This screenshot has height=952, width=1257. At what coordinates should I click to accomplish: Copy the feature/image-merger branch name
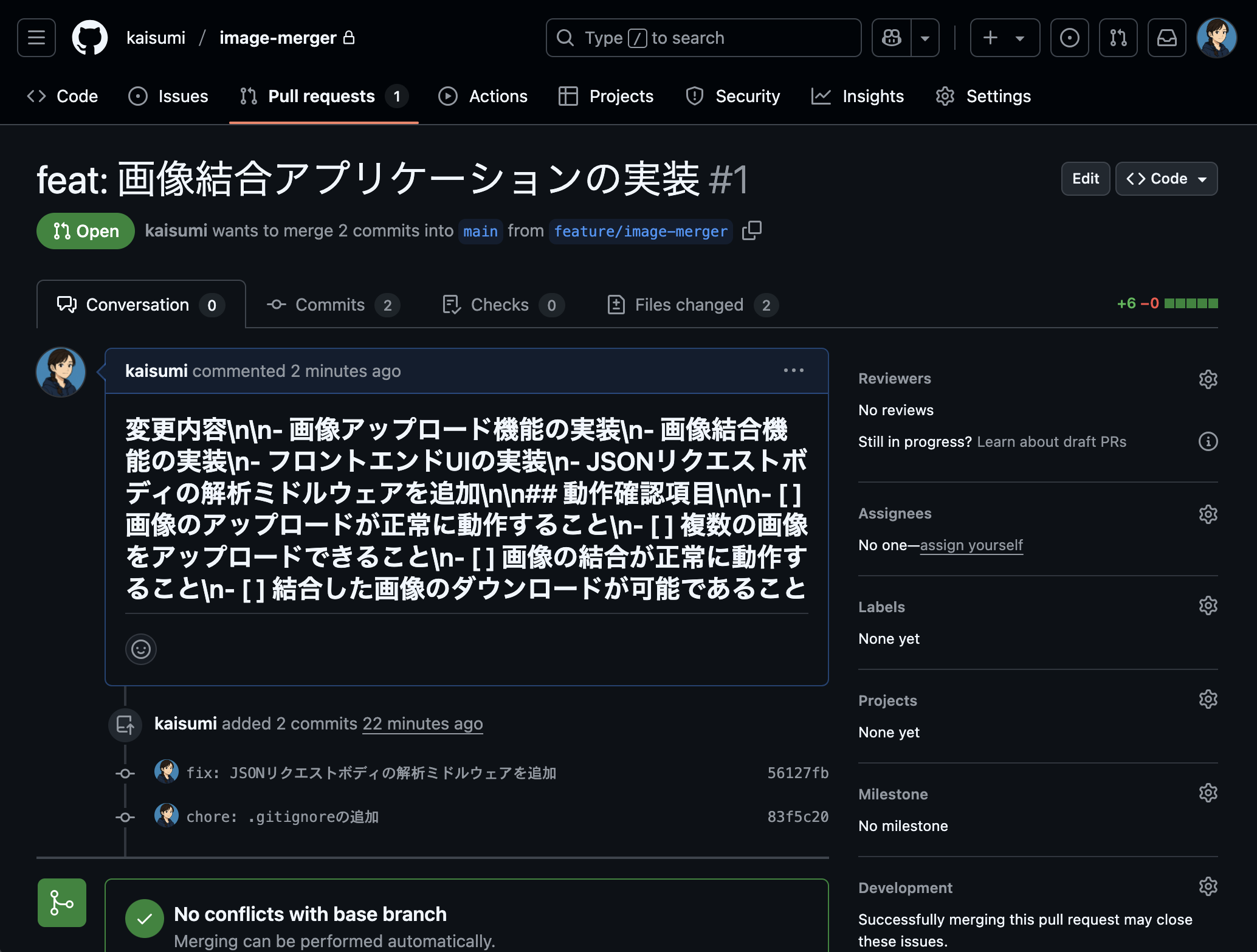coord(752,230)
